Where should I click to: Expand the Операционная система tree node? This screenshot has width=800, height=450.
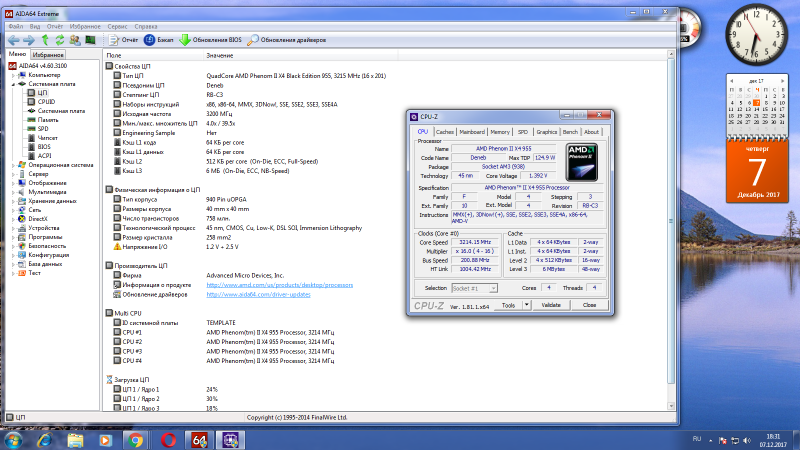tap(15, 165)
